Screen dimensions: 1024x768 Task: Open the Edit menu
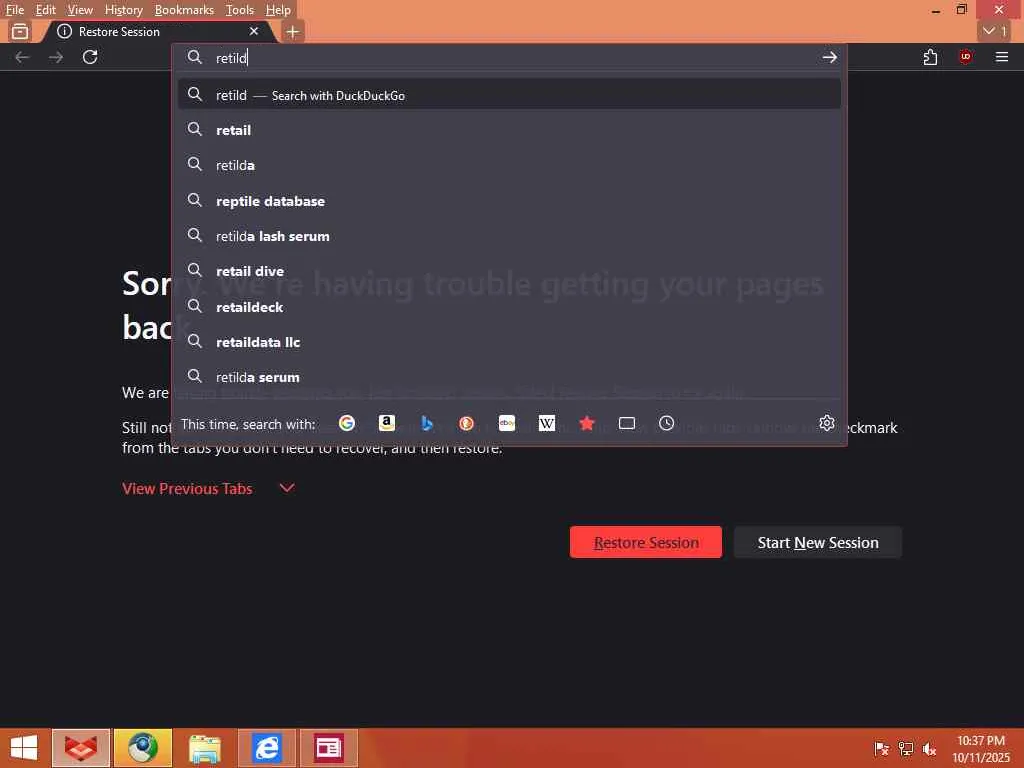click(46, 10)
